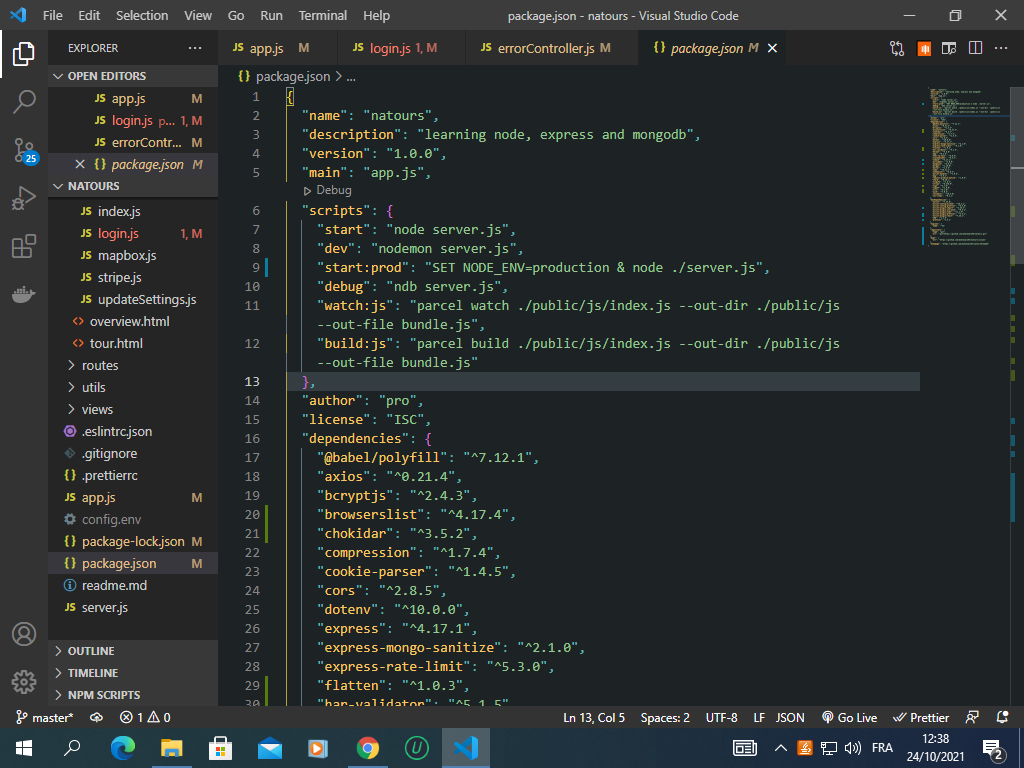Open the Selection menu

(142, 15)
